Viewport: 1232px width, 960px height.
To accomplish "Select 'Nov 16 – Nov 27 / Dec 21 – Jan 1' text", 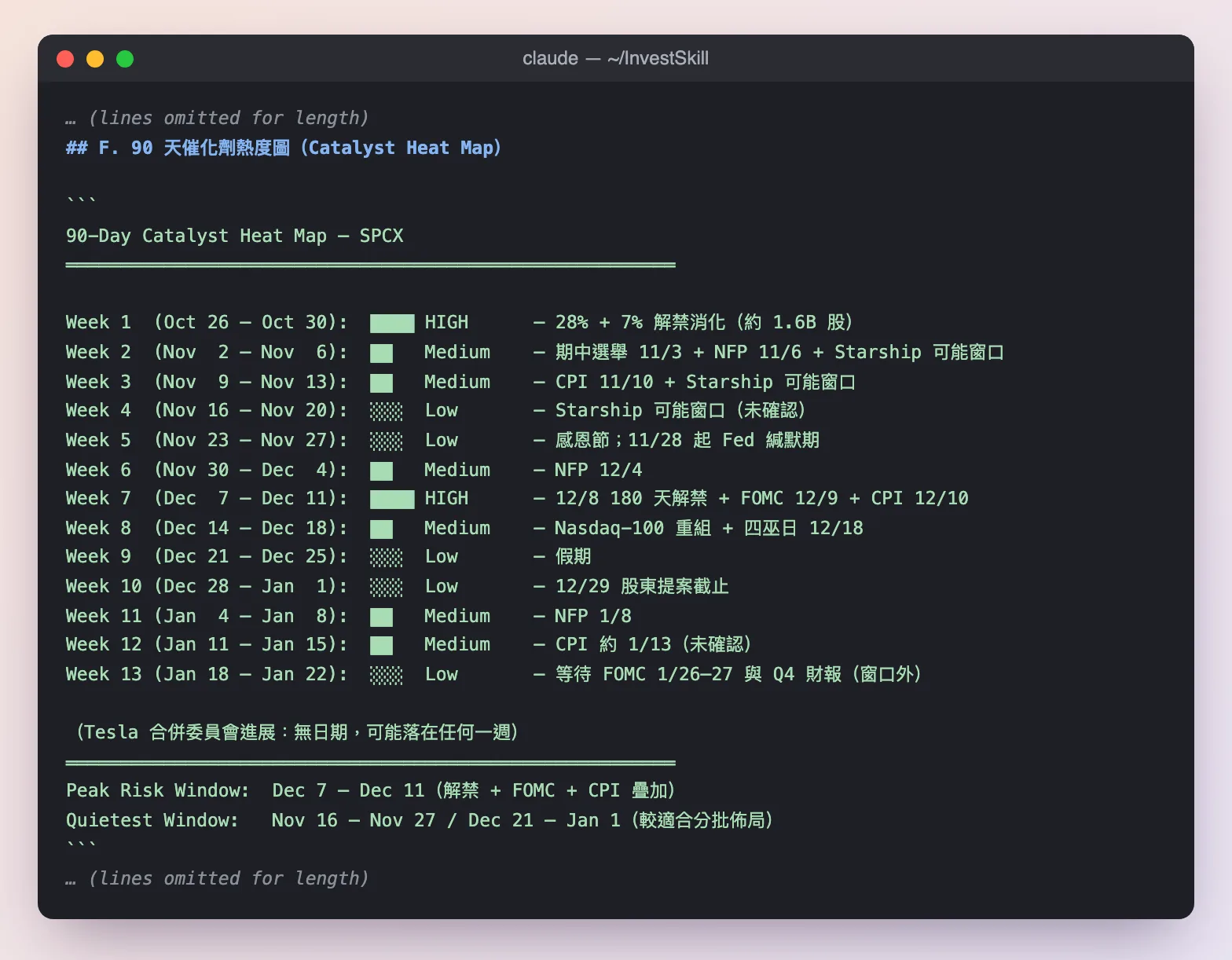I will click(446, 820).
